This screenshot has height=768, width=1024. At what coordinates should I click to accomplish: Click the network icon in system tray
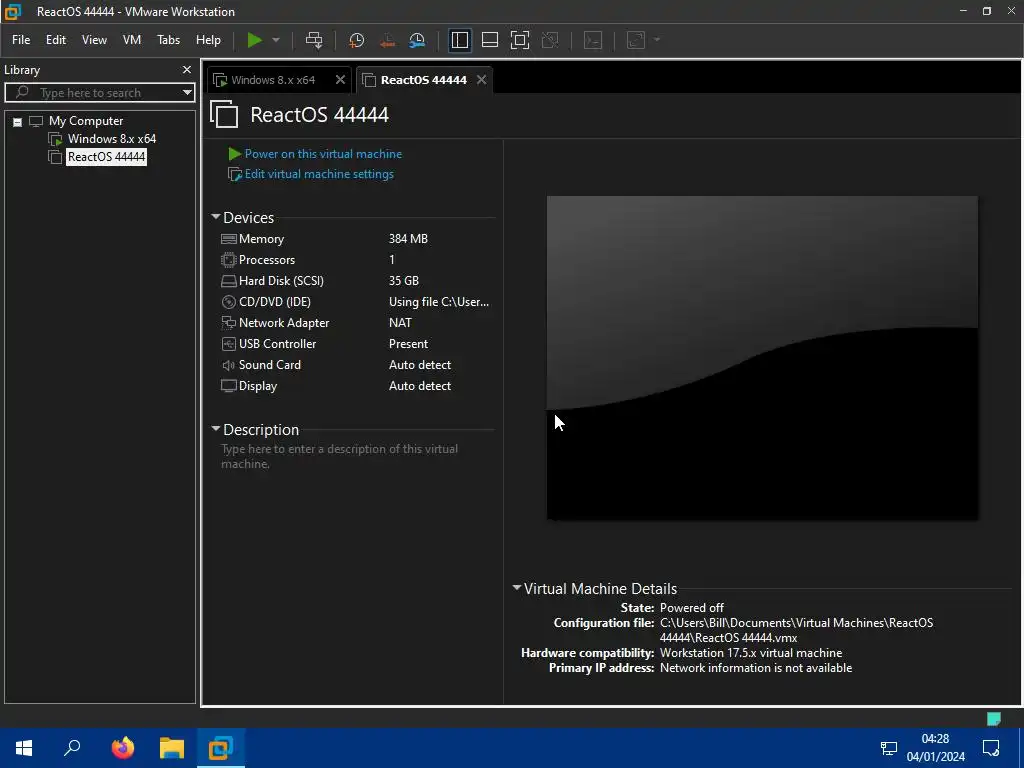889,748
